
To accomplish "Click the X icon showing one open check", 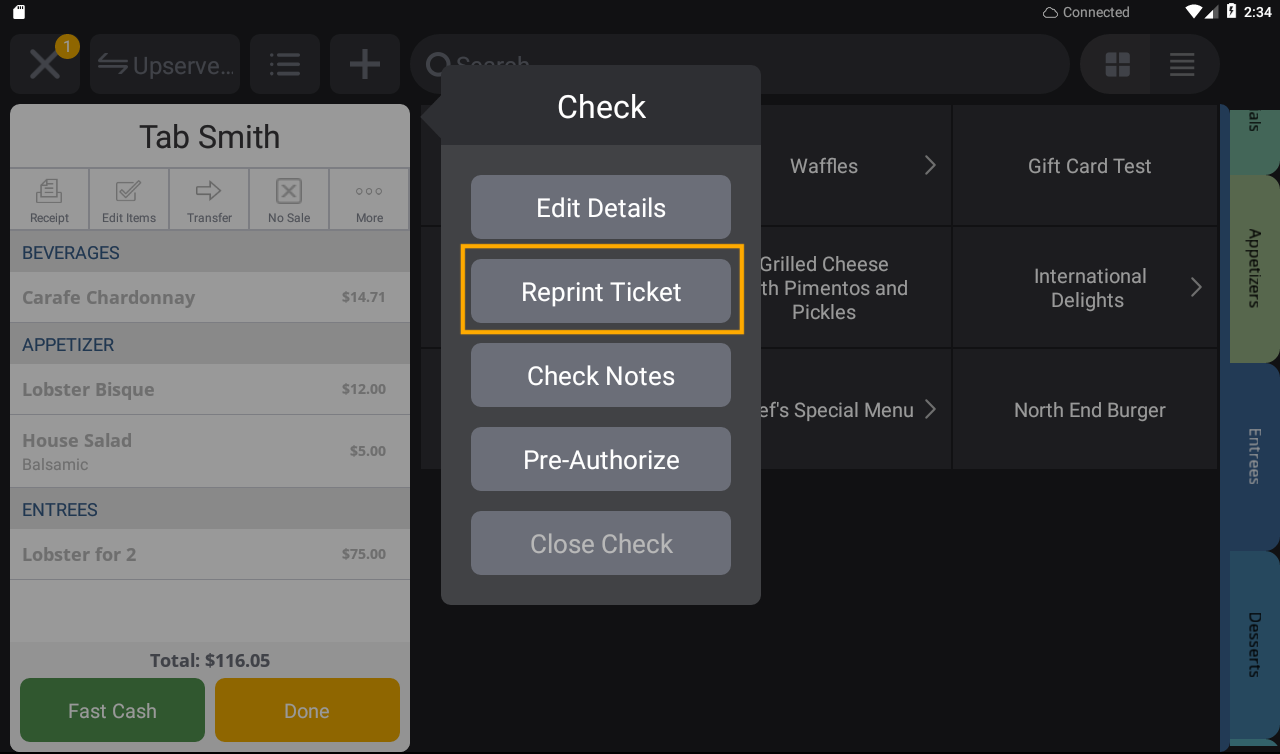I will [44, 64].
